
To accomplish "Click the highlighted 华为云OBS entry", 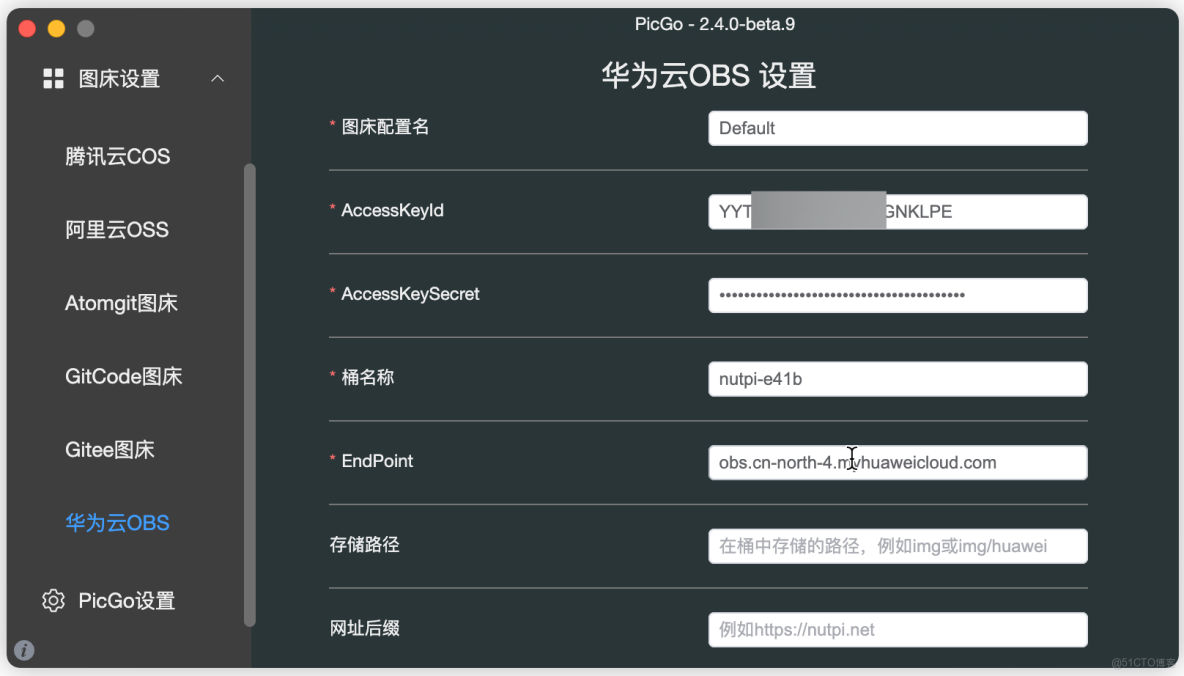I will coord(117,522).
